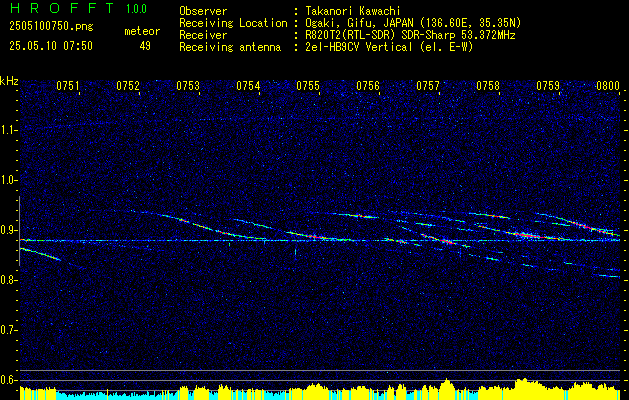629x400 pixels.
Task: Select observer name Takanori Kawachi
Action: 353,11
